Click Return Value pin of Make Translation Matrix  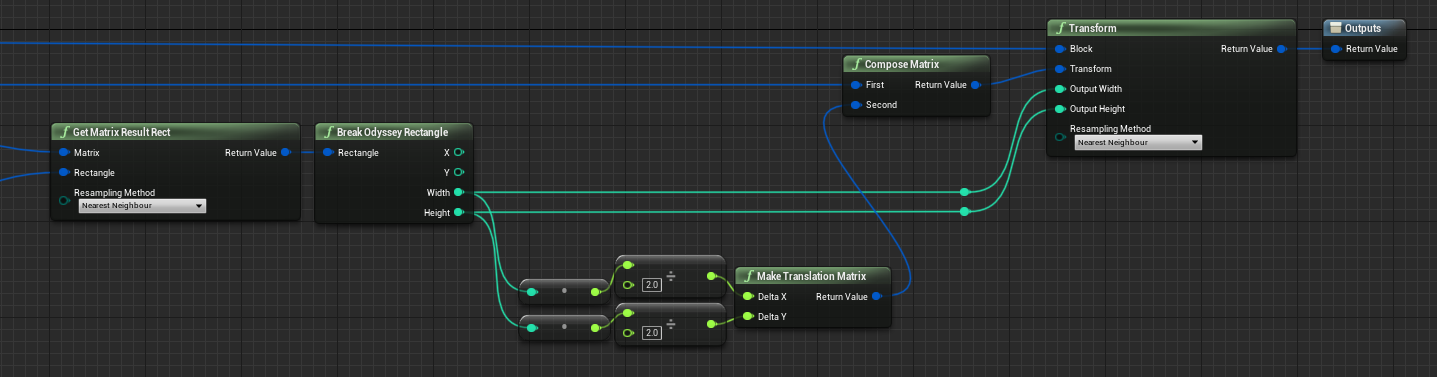pos(877,296)
